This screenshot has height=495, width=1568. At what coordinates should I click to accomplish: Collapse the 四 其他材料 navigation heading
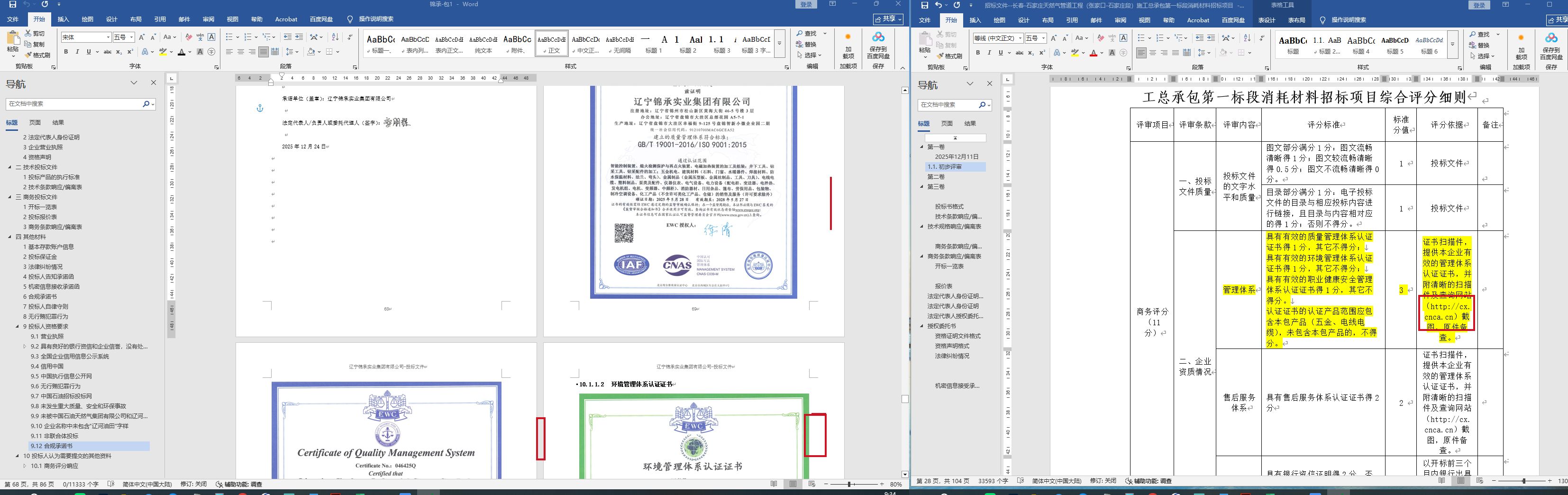click(x=10, y=237)
